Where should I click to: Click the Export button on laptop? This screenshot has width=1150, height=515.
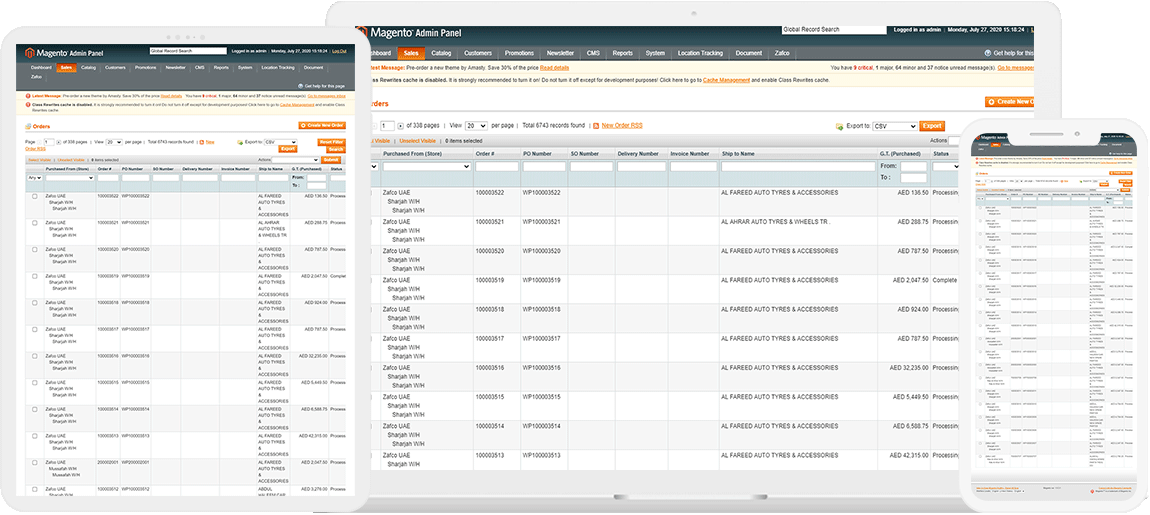click(932, 126)
